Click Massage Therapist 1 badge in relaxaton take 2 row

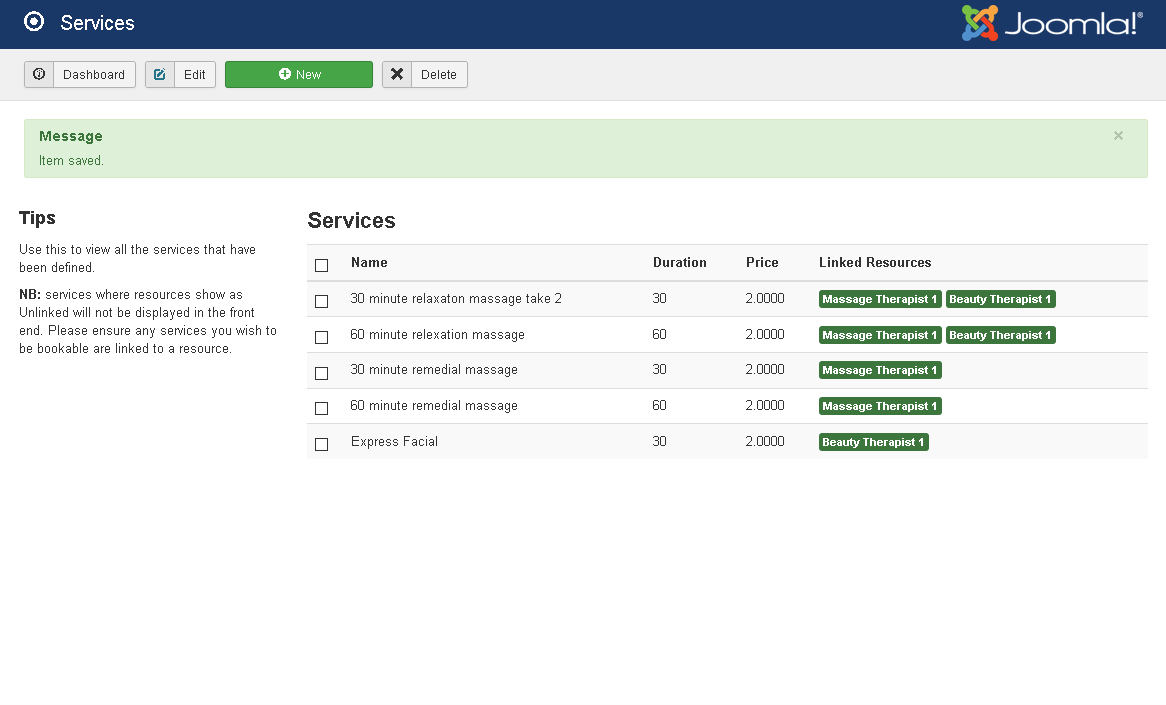(x=880, y=299)
